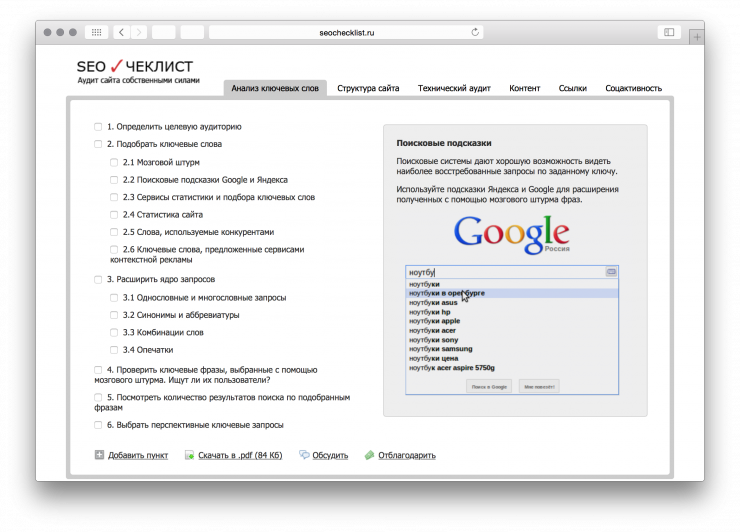This screenshot has height=532, width=740.
Task: Open a new tab with plus button
Action: click(x=696, y=35)
